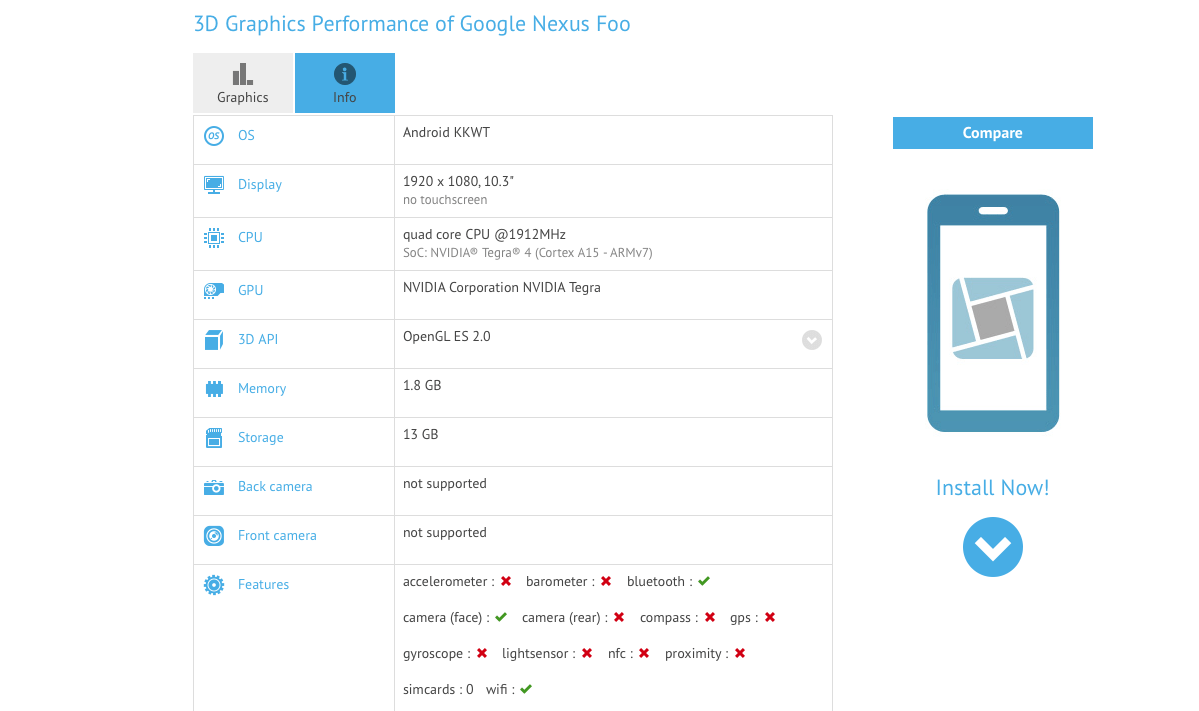Expand the OpenGL ES 2.0 details chevron
The height and width of the screenshot is (711, 1199).
pyautogui.click(x=812, y=340)
